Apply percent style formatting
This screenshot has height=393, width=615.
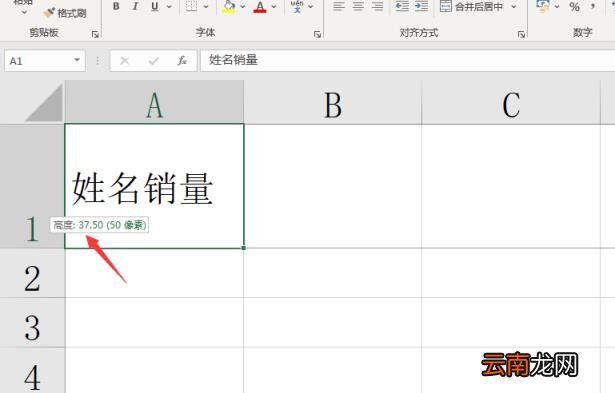(574, 6)
